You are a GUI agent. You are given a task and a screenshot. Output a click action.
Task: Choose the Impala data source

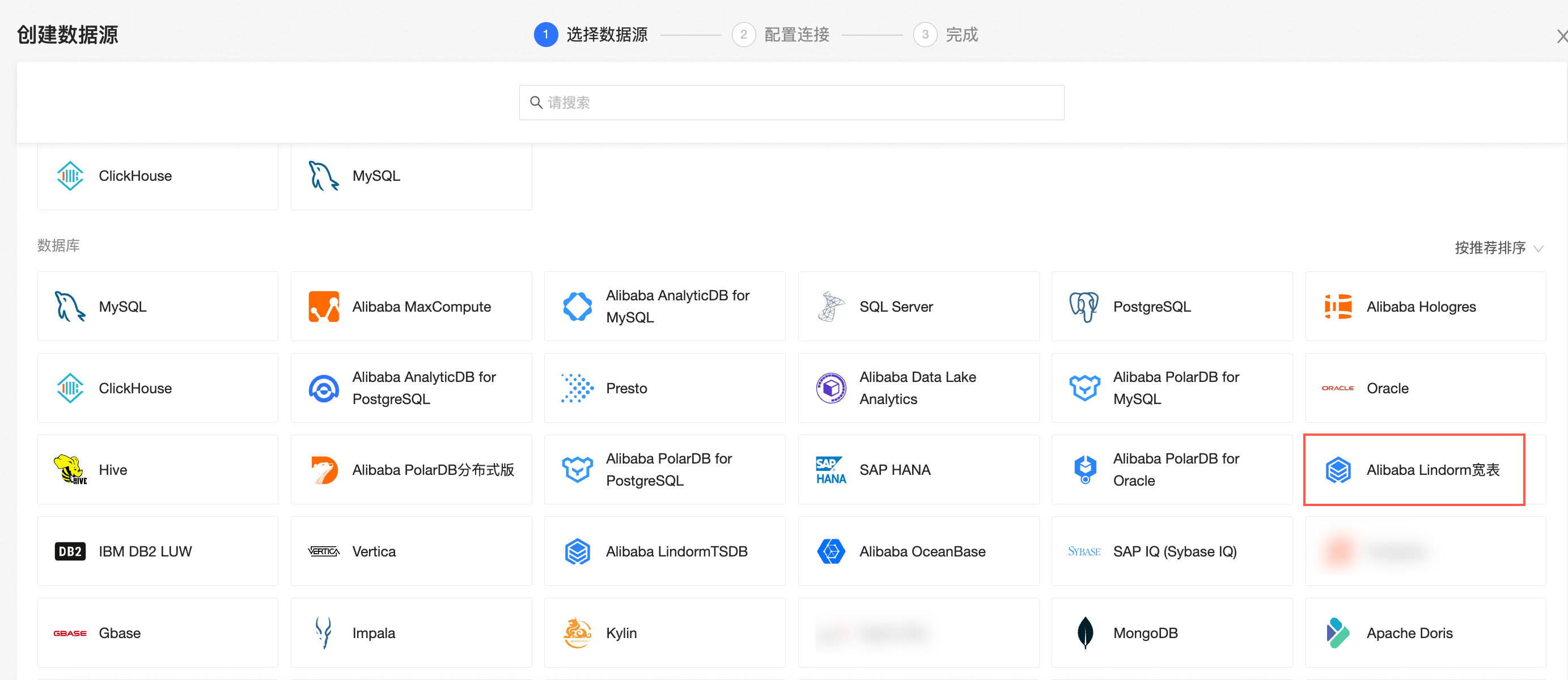pos(411,632)
